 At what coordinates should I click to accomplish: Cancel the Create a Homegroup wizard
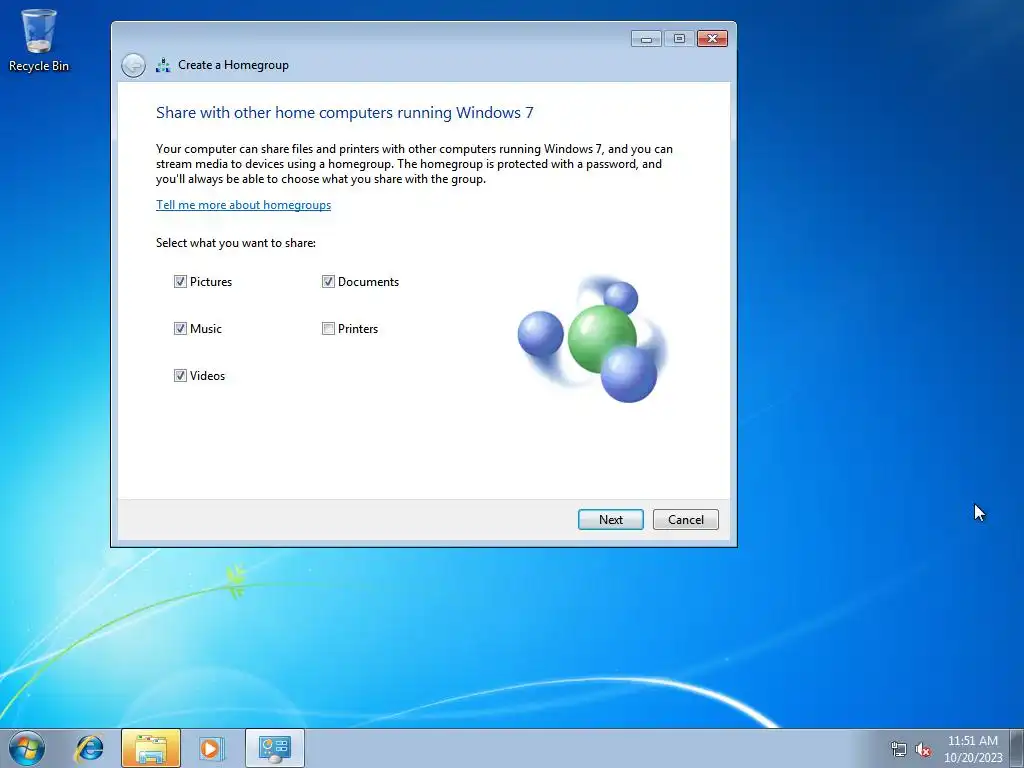tap(686, 520)
